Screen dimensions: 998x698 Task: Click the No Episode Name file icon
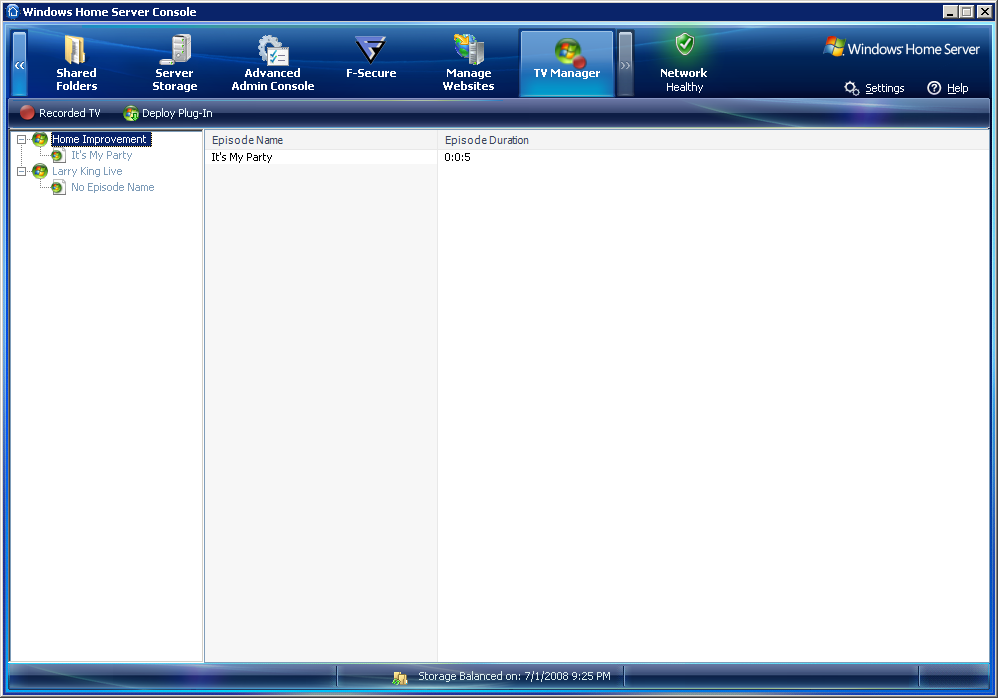pyautogui.click(x=58, y=187)
